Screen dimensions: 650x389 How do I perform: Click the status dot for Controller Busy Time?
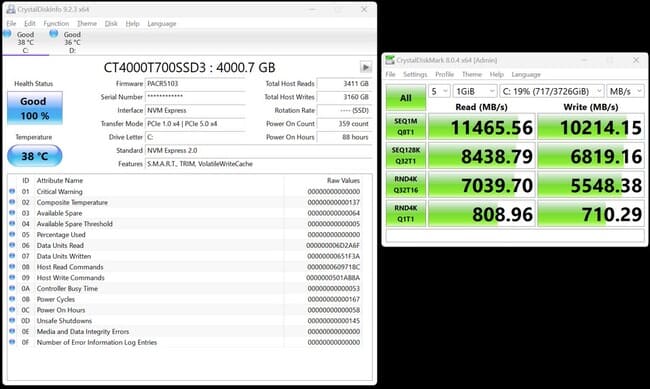[12, 288]
